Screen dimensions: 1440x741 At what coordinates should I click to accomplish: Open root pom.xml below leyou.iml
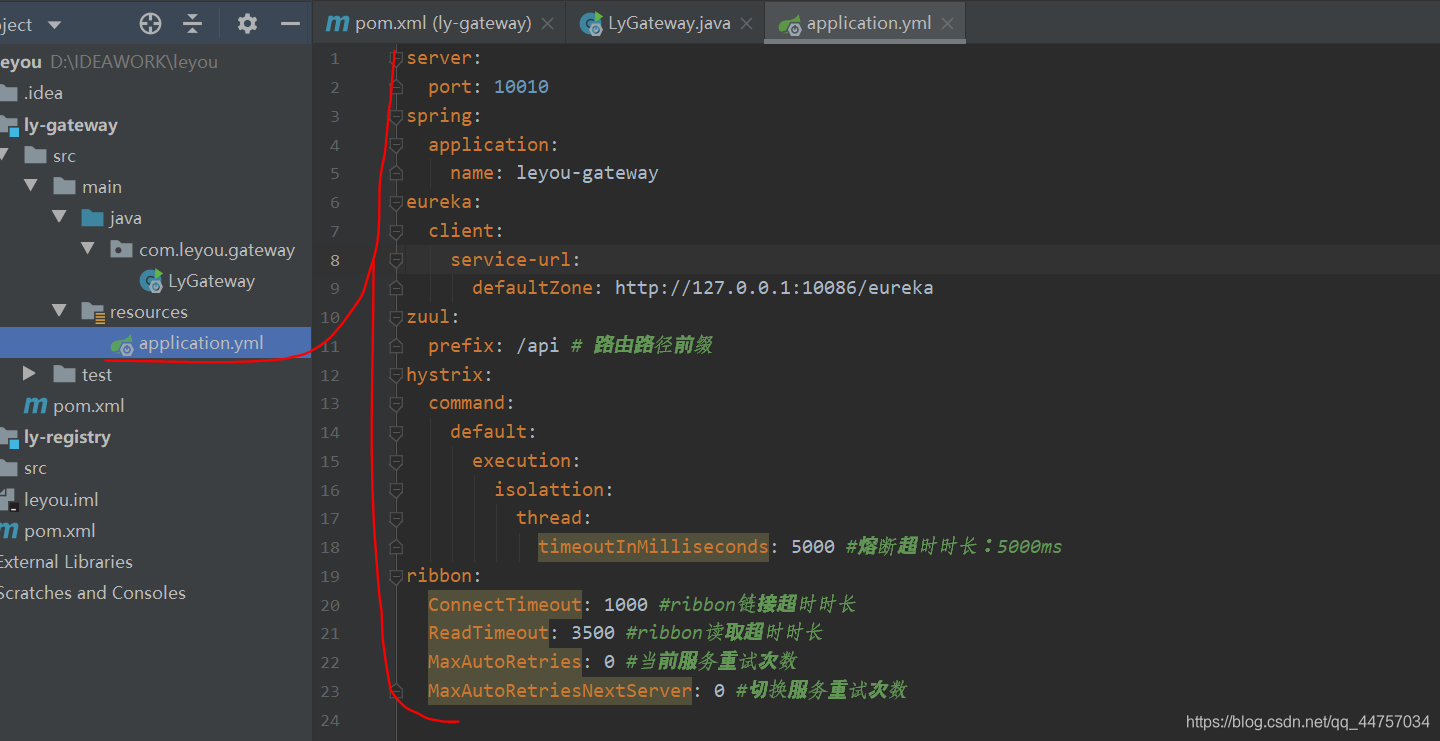tap(60, 531)
